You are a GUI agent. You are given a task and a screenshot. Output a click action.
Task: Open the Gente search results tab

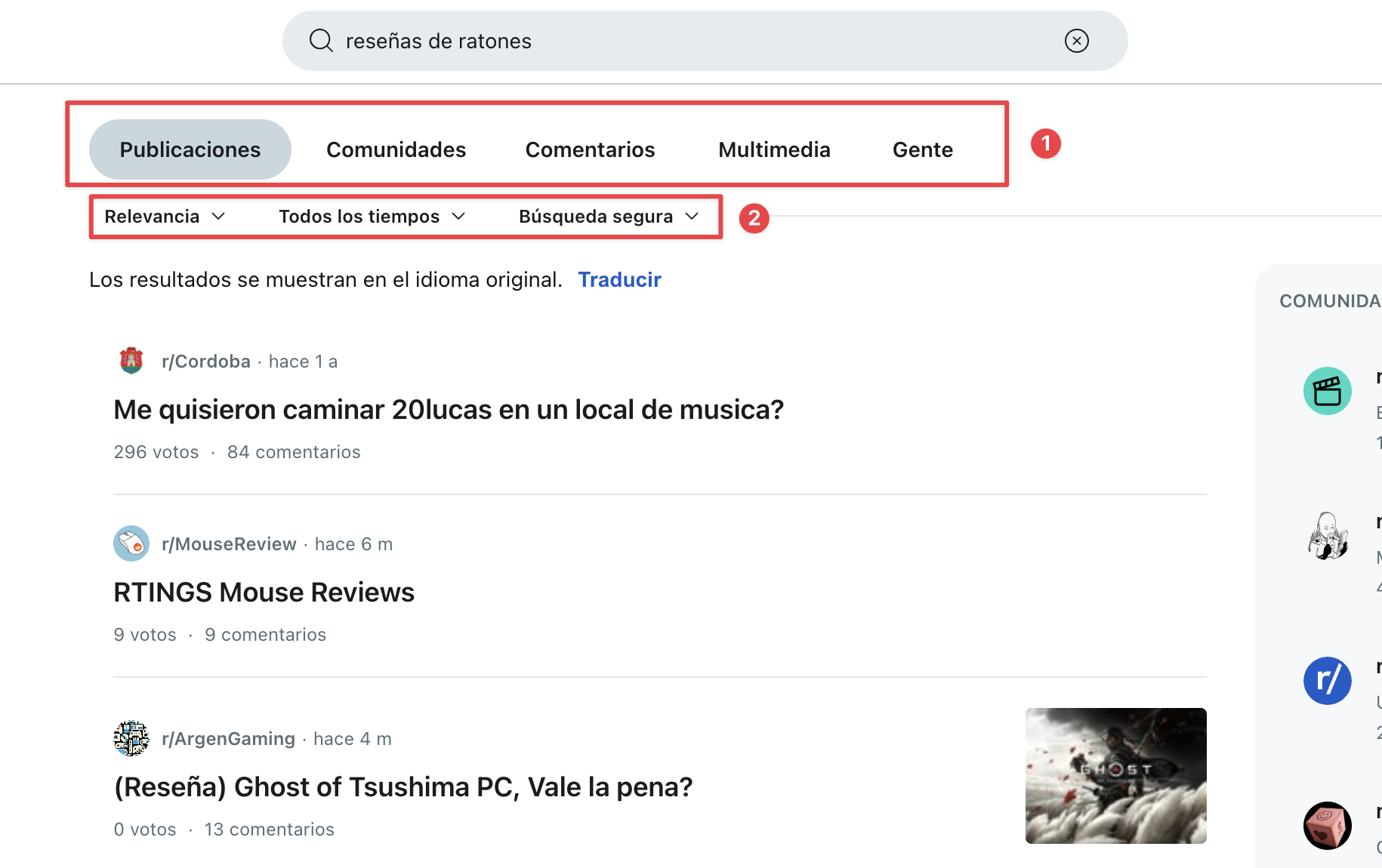tap(922, 149)
